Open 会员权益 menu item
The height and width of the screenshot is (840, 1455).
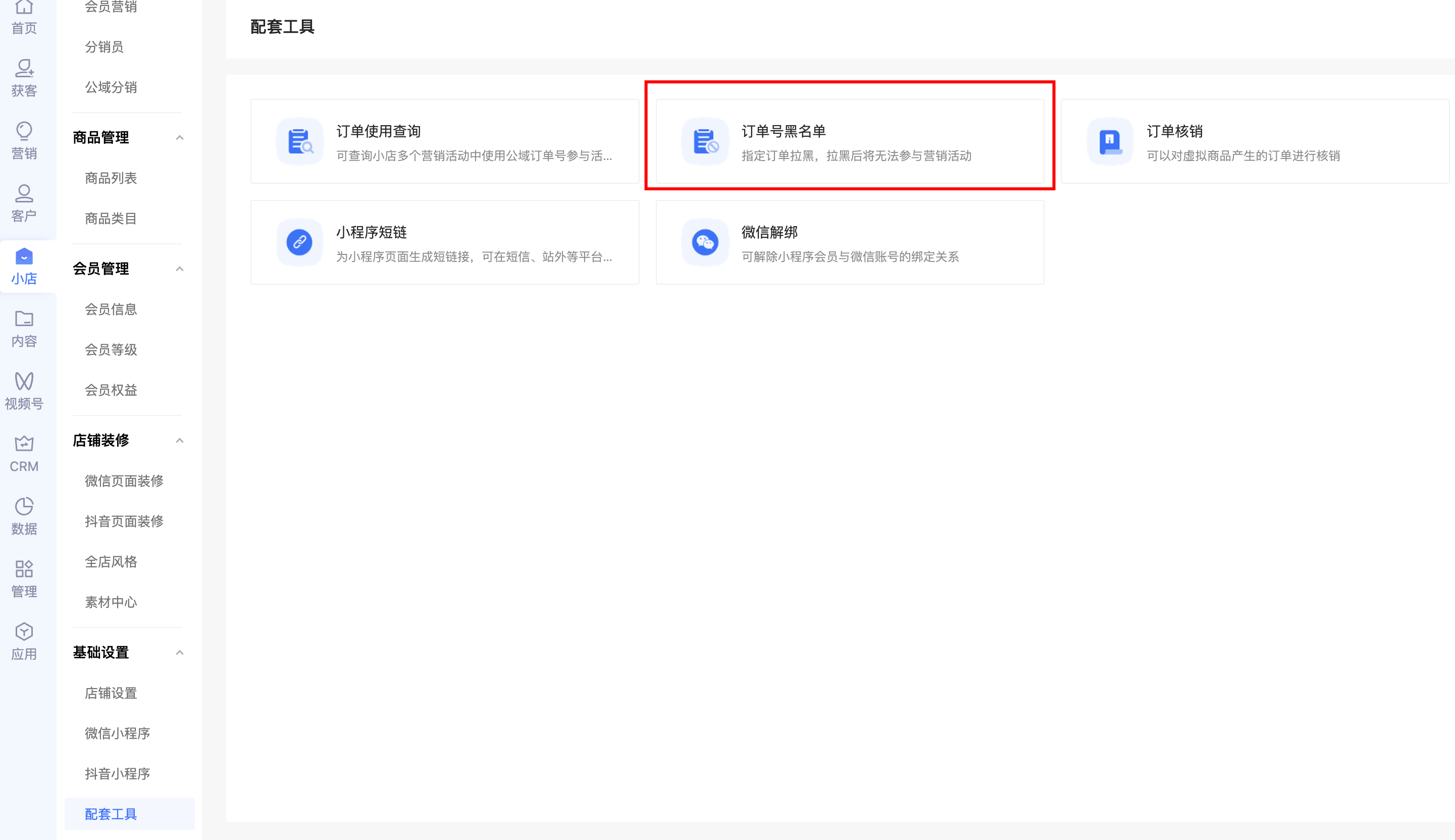(111, 390)
